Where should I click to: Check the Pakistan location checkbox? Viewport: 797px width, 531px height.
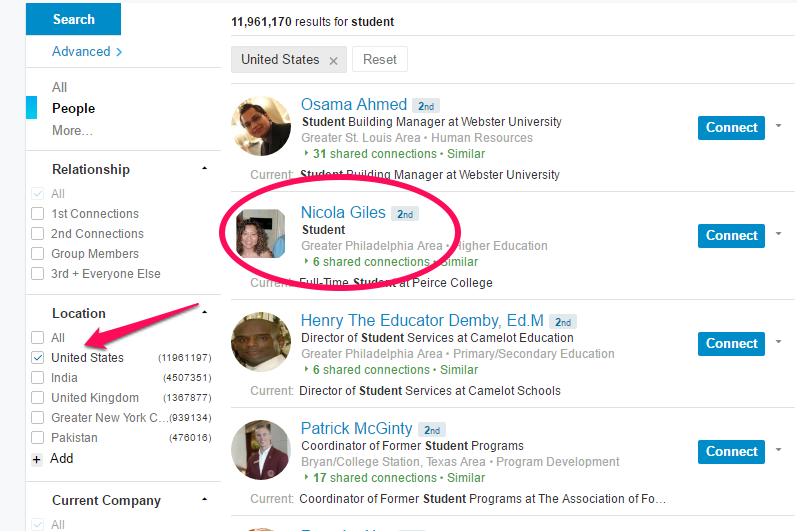pos(38,438)
